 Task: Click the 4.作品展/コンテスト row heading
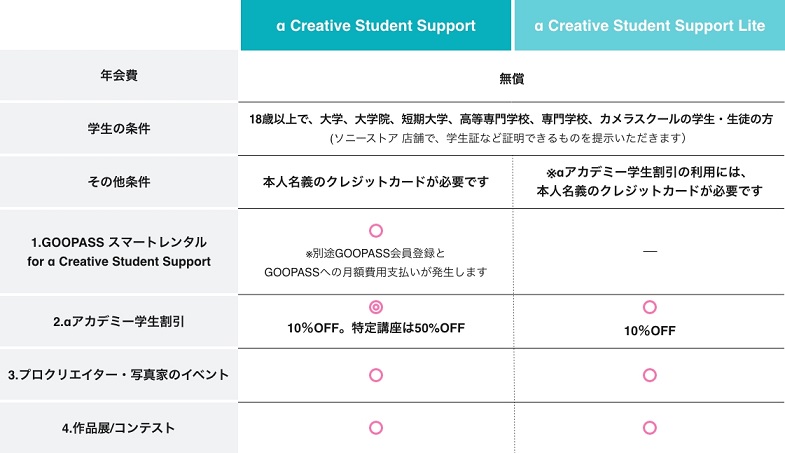[119, 428]
